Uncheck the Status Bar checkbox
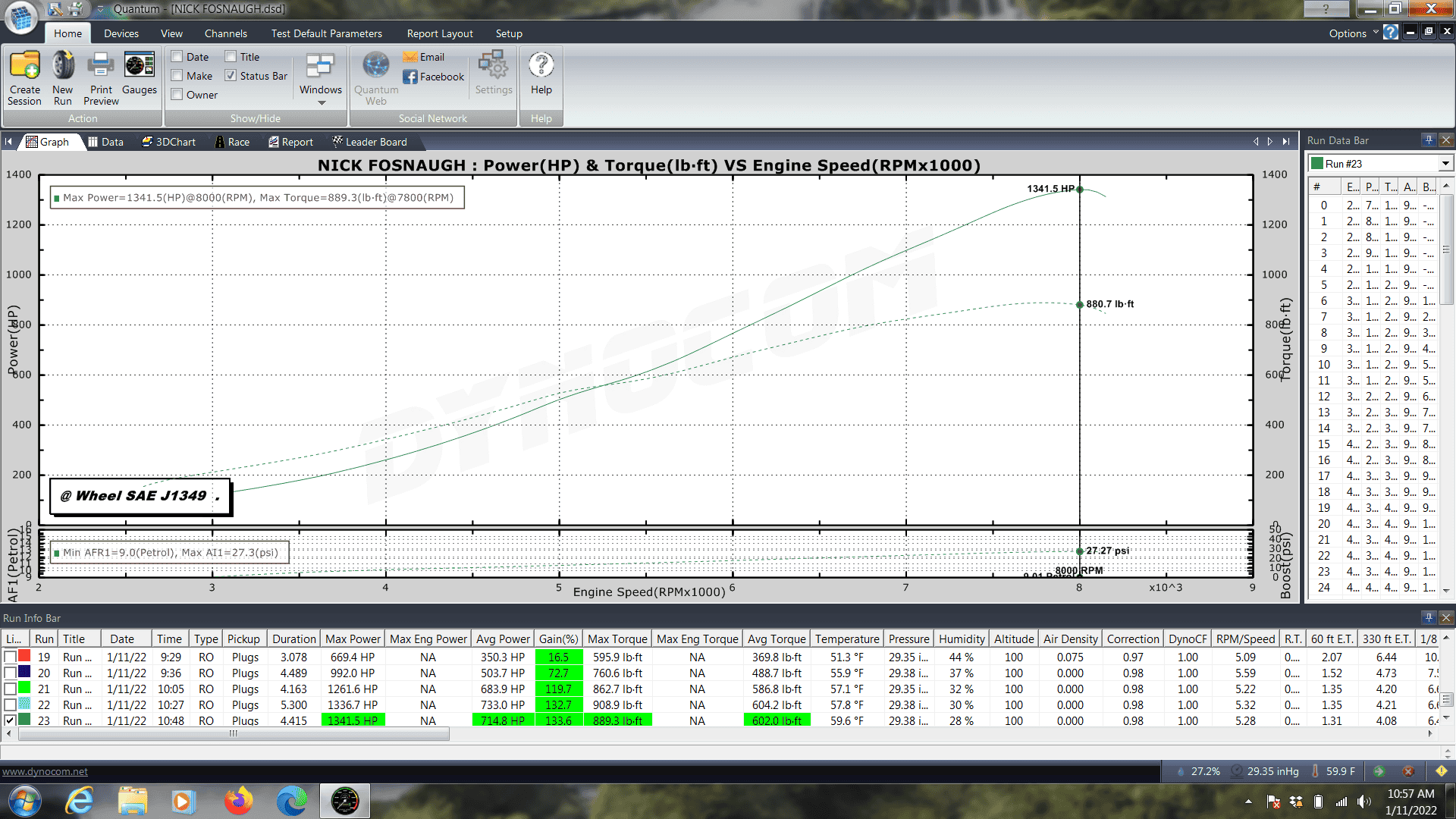Screen dimensions: 1456x819 pos(231,76)
